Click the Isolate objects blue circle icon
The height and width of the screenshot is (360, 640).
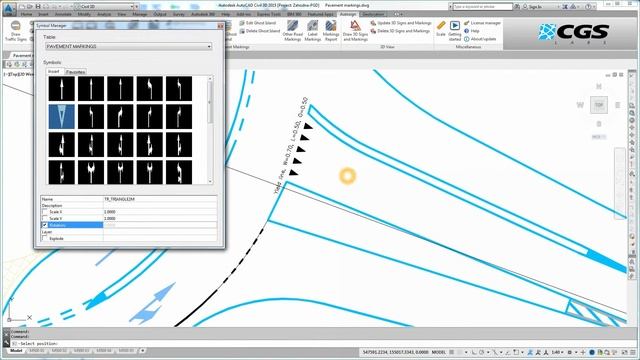click(592, 352)
